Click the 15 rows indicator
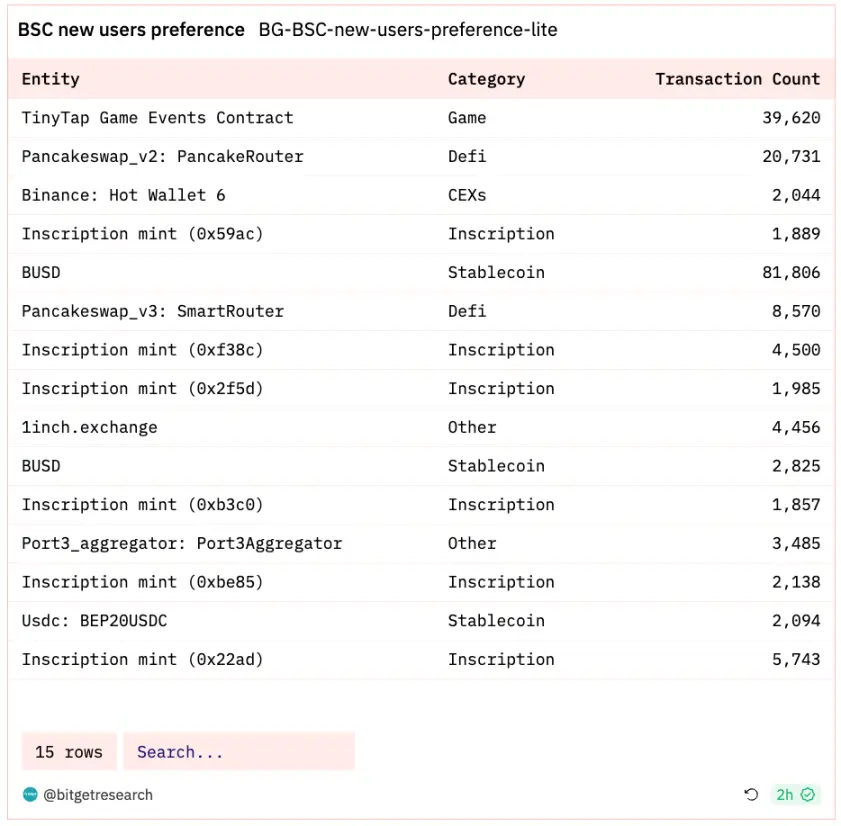The image size is (841, 826). [69, 752]
